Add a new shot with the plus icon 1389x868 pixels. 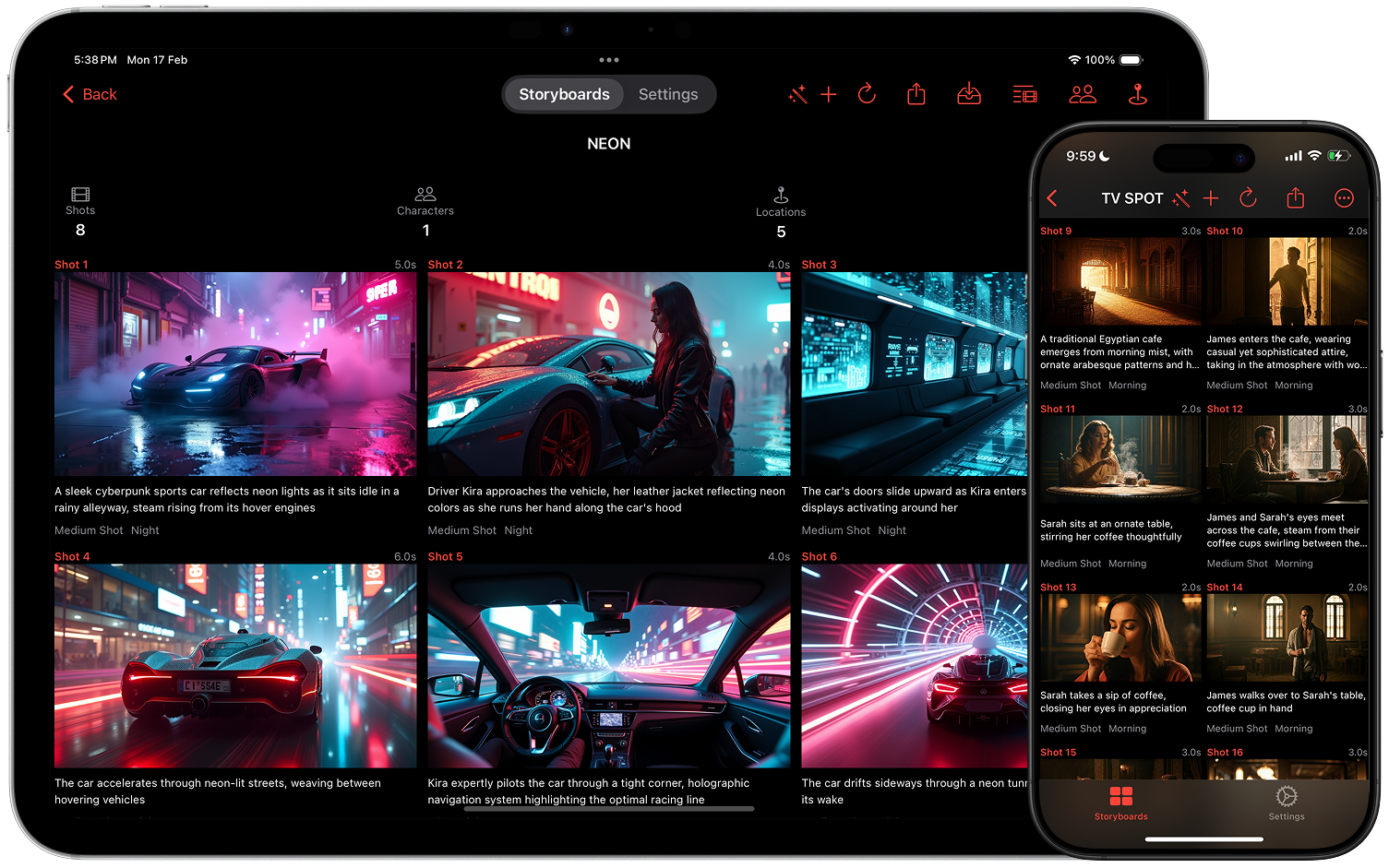[829, 94]
